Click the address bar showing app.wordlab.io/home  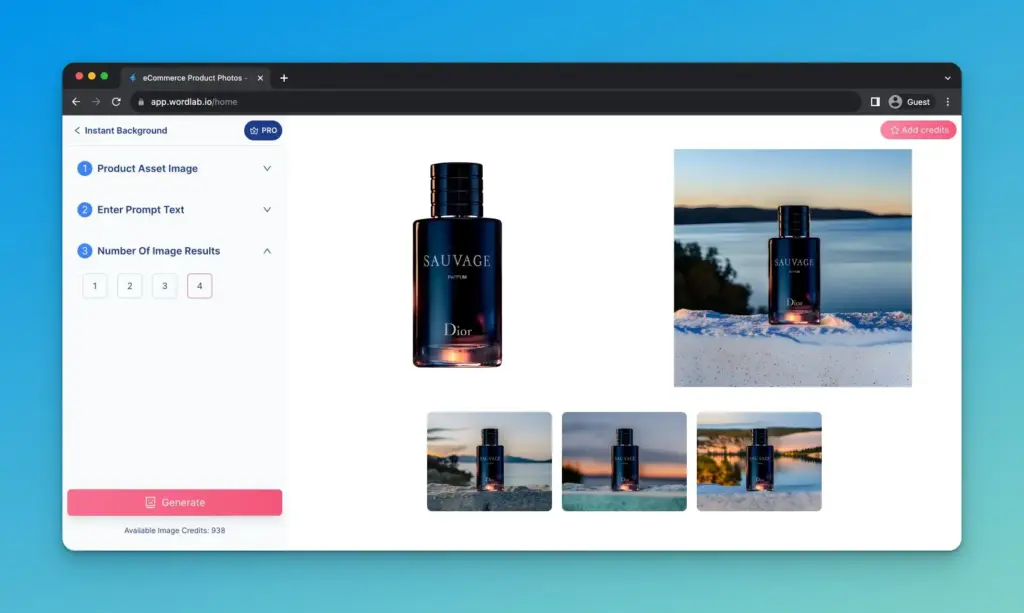pyautogui.click(x=496, y=102)
